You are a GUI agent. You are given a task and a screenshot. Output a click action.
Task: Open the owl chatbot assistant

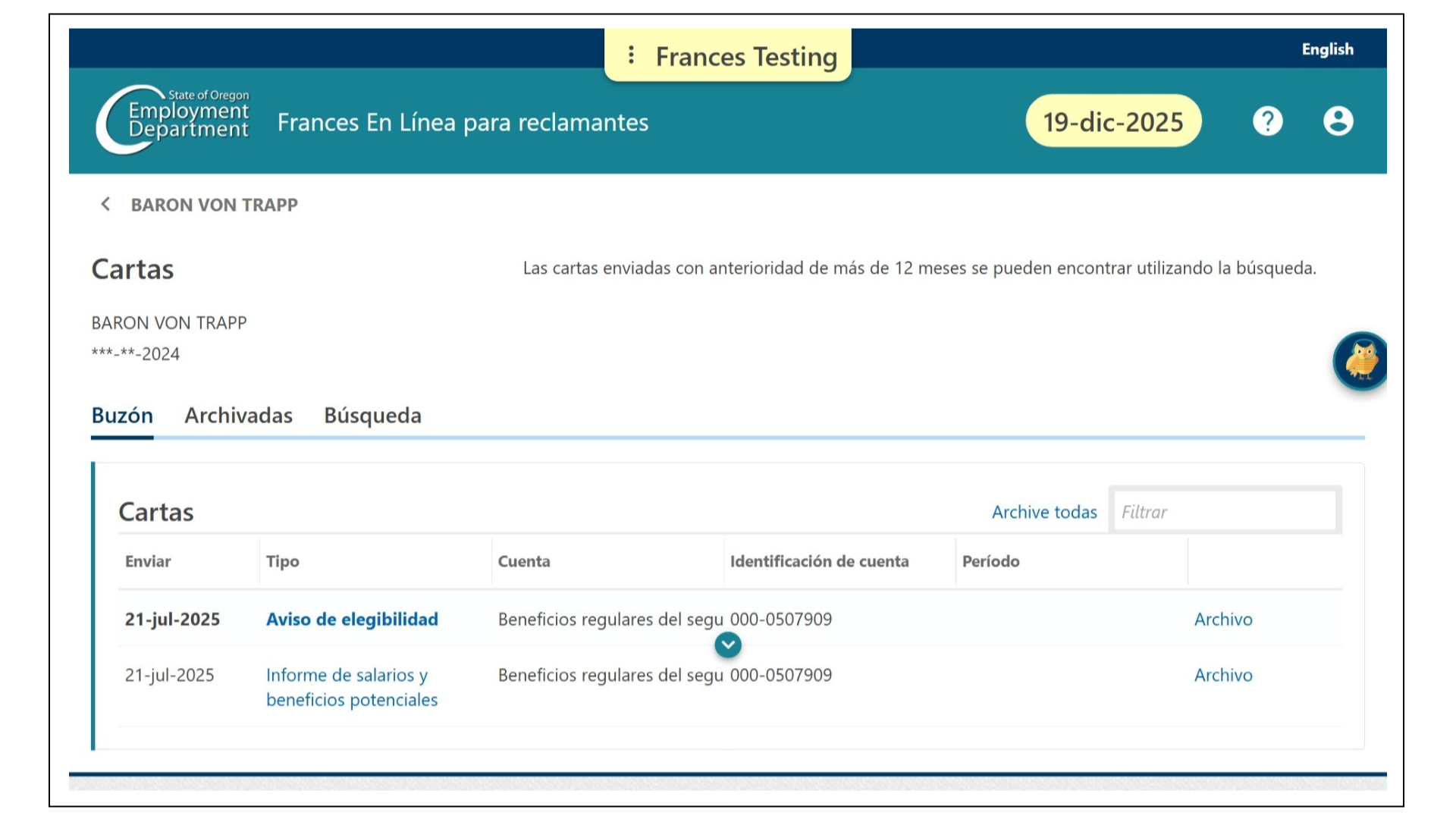(1361, 361)
